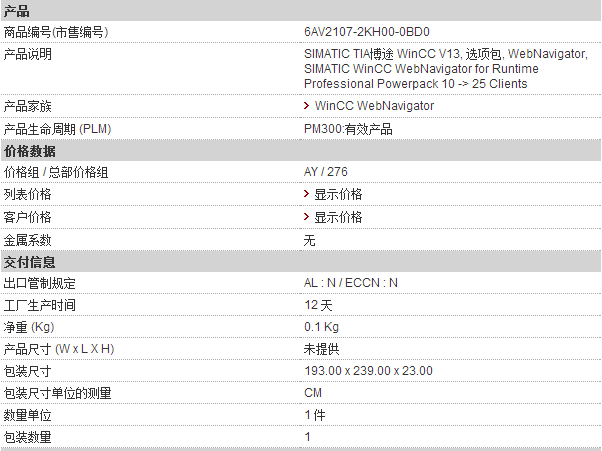The height and width of the screenshot is (451, 602).
Task: Show customer price in 客户价格 row
Action: [338, 217]
